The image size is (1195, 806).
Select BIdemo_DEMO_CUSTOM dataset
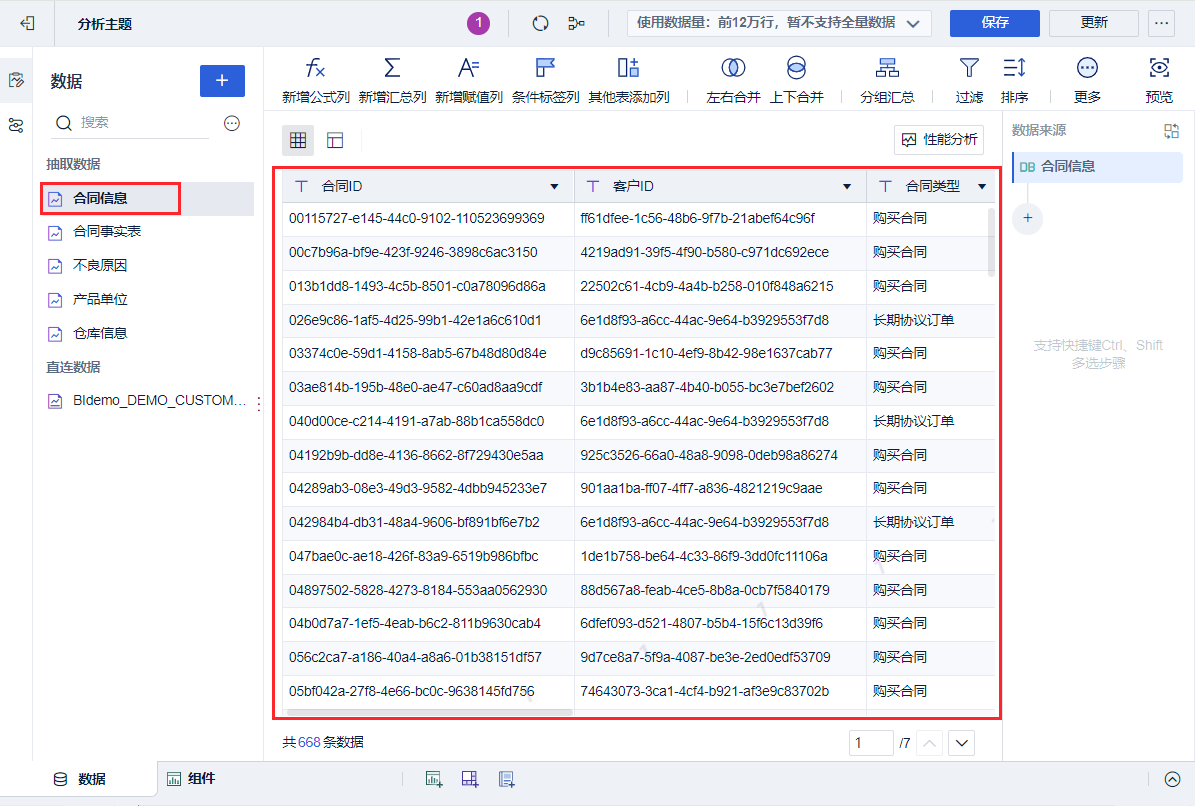(x=146, y=400)
